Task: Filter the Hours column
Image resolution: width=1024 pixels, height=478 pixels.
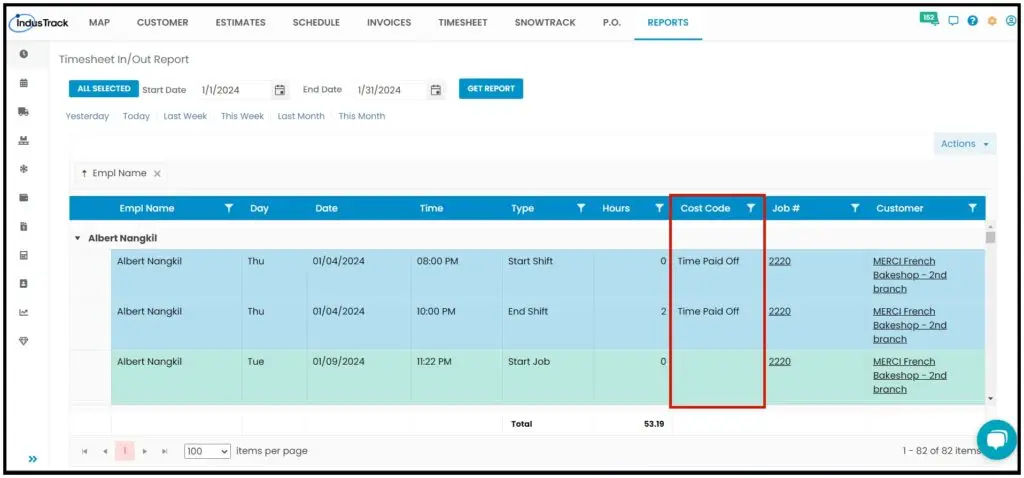Action: pos(659,208)
